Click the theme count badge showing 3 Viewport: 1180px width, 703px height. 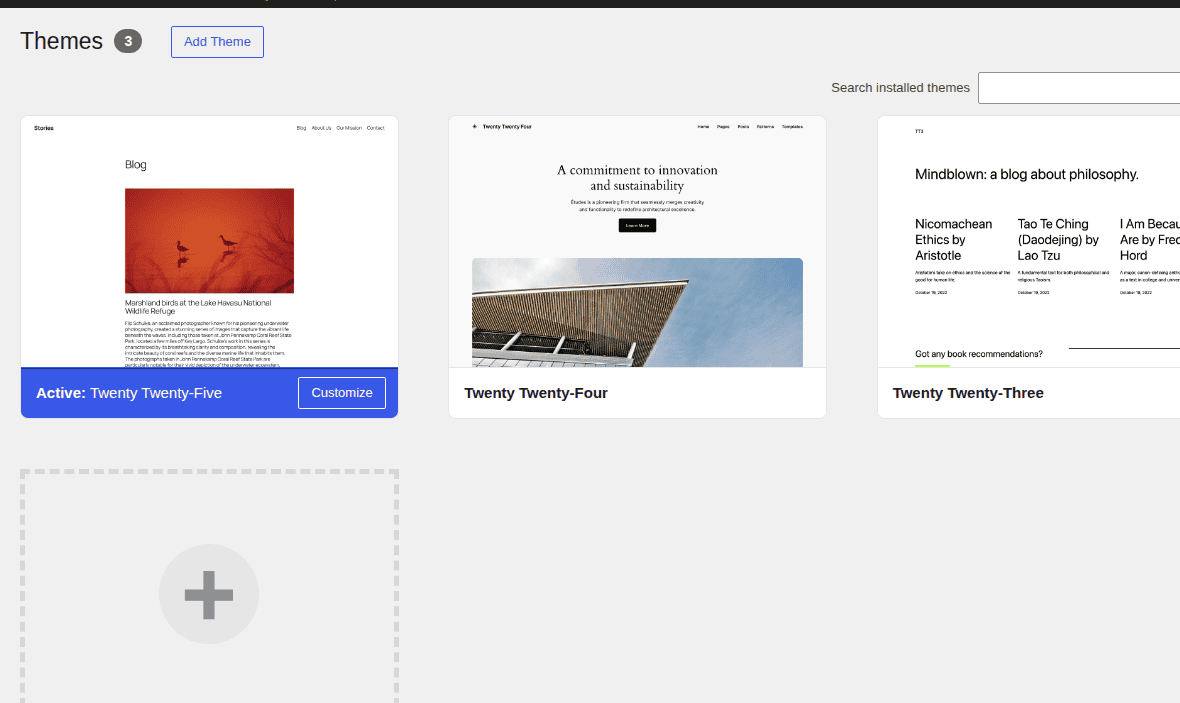tap(128, 41)
